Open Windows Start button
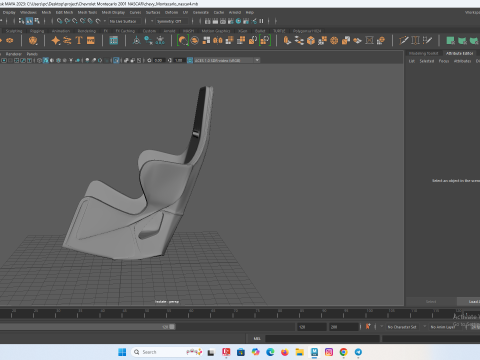The image size is (480, 360). click(122, 352)
